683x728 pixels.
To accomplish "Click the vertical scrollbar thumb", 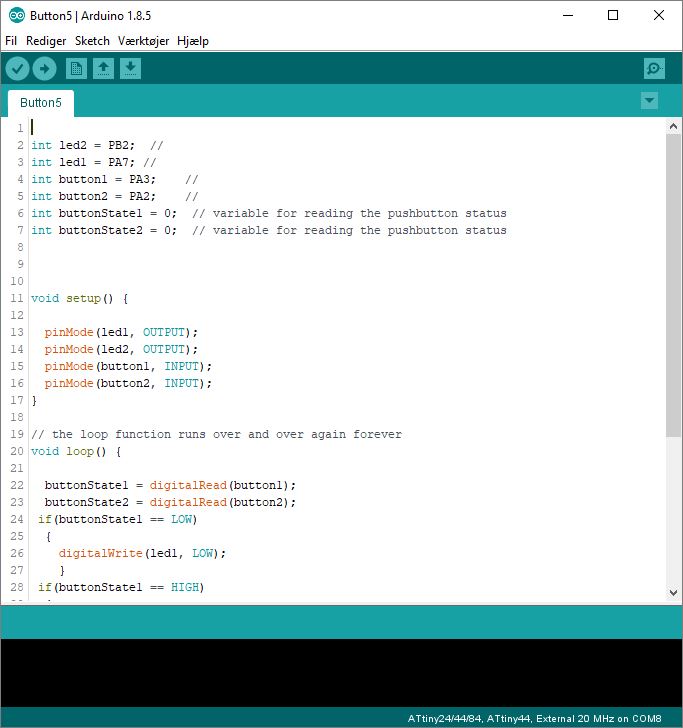I will pos(673,285).
